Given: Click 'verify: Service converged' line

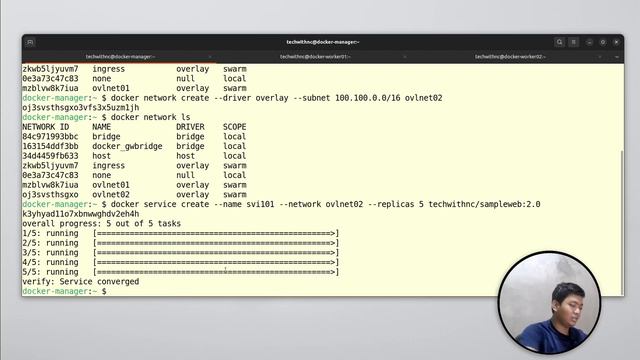Looking at the screenshot, I should click(x=81, y=282).
